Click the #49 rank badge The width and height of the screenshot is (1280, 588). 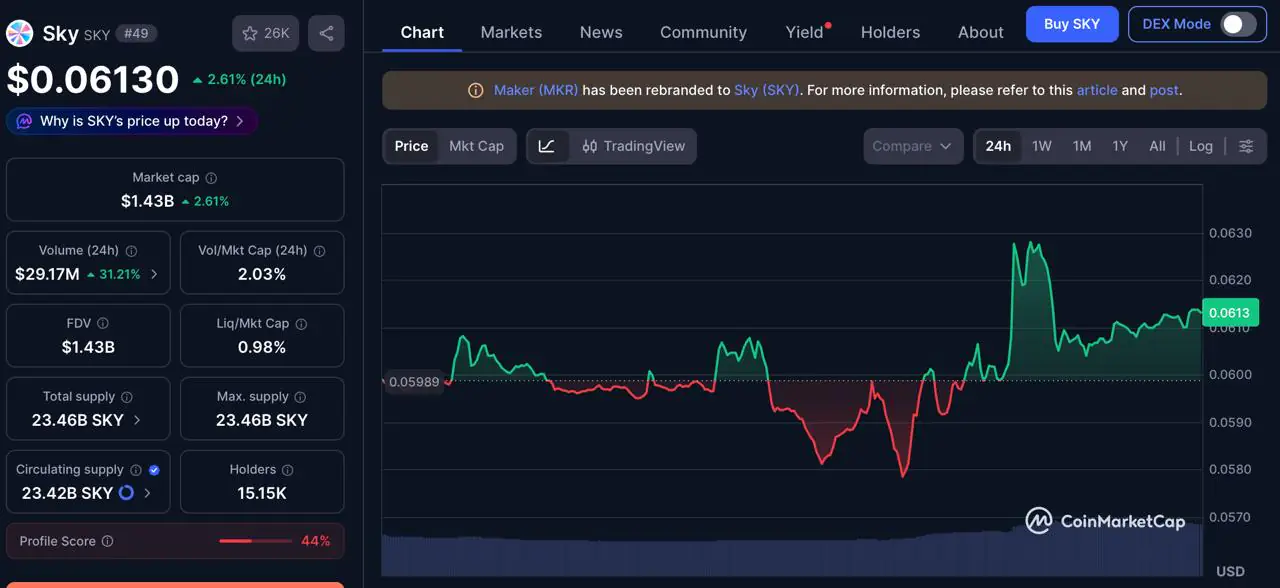click(136, 34)
